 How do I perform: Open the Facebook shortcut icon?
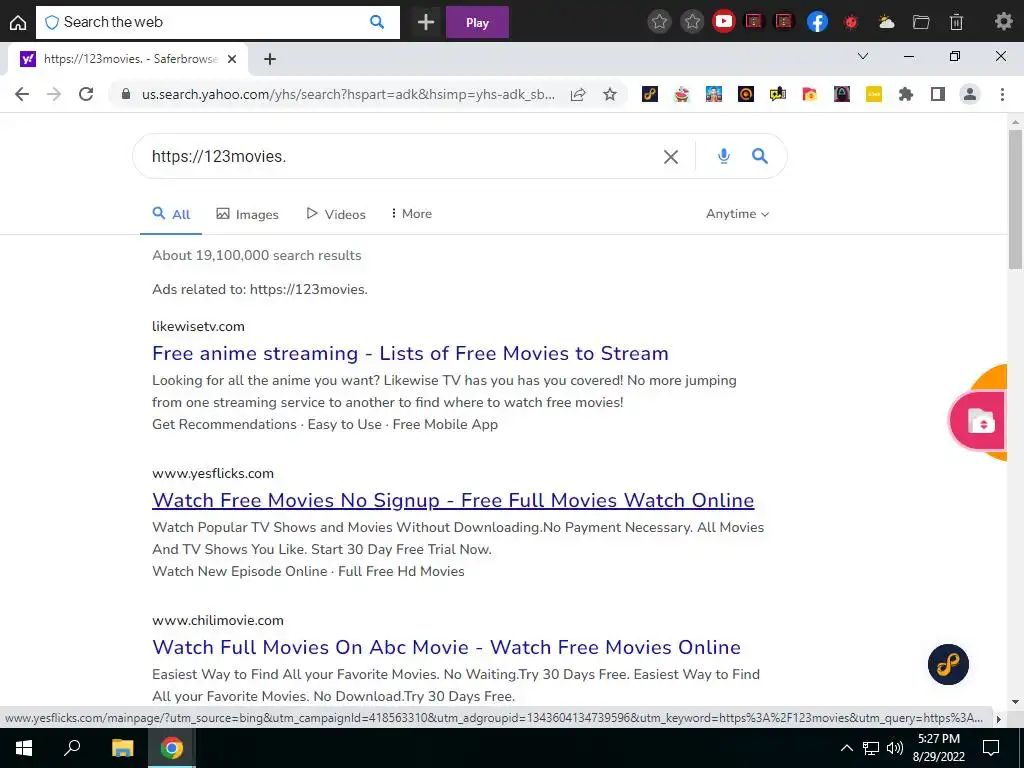(817, 22)
